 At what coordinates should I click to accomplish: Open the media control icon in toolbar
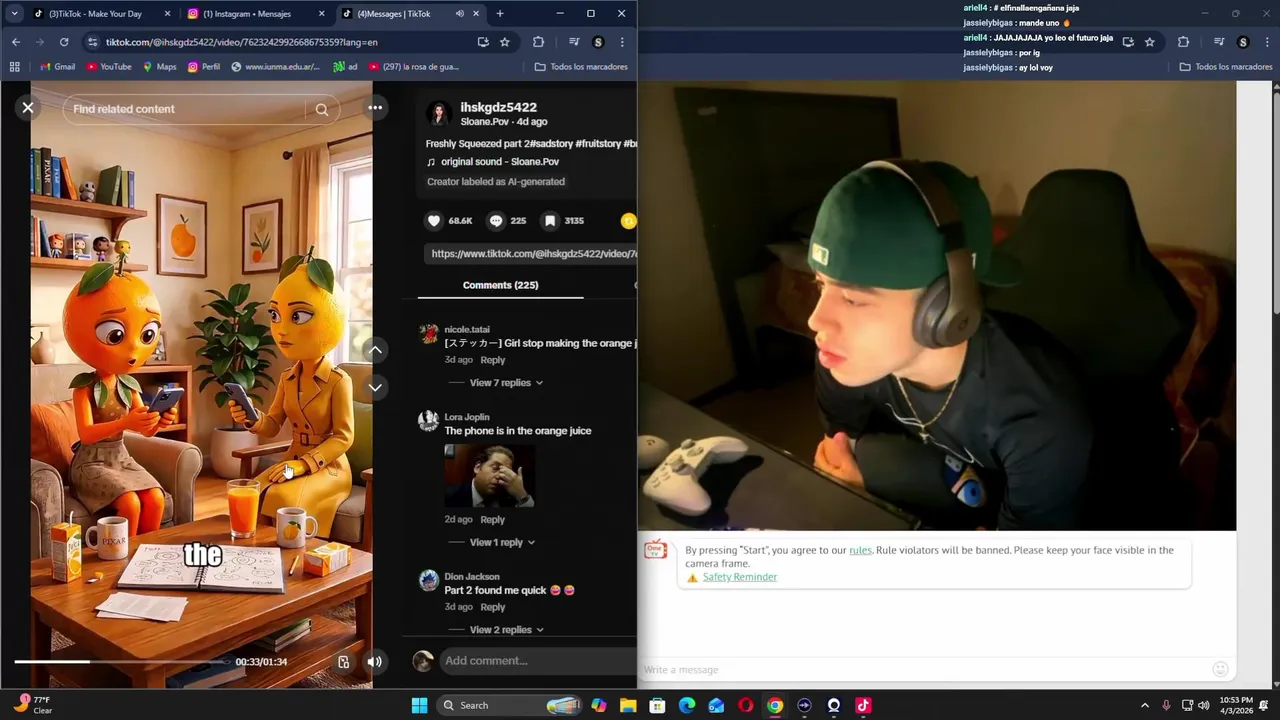click(x=574, y=42)
